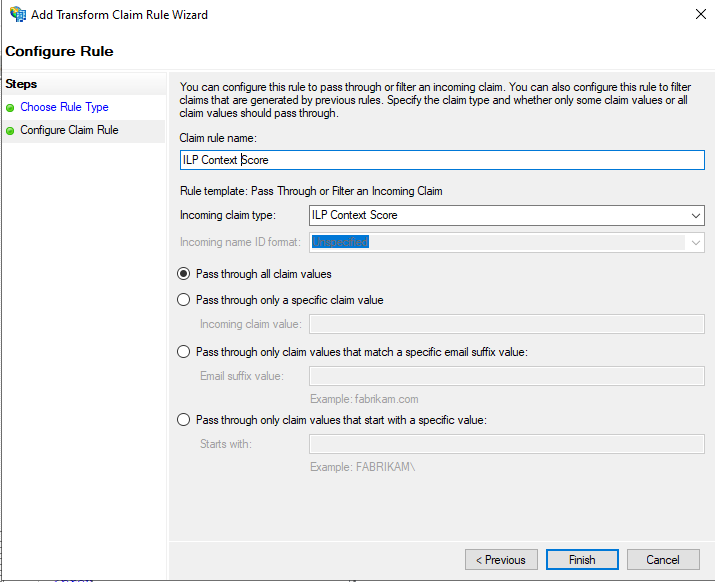Click green bullet beside Configure Claim Rule

[x=10, y=131]
